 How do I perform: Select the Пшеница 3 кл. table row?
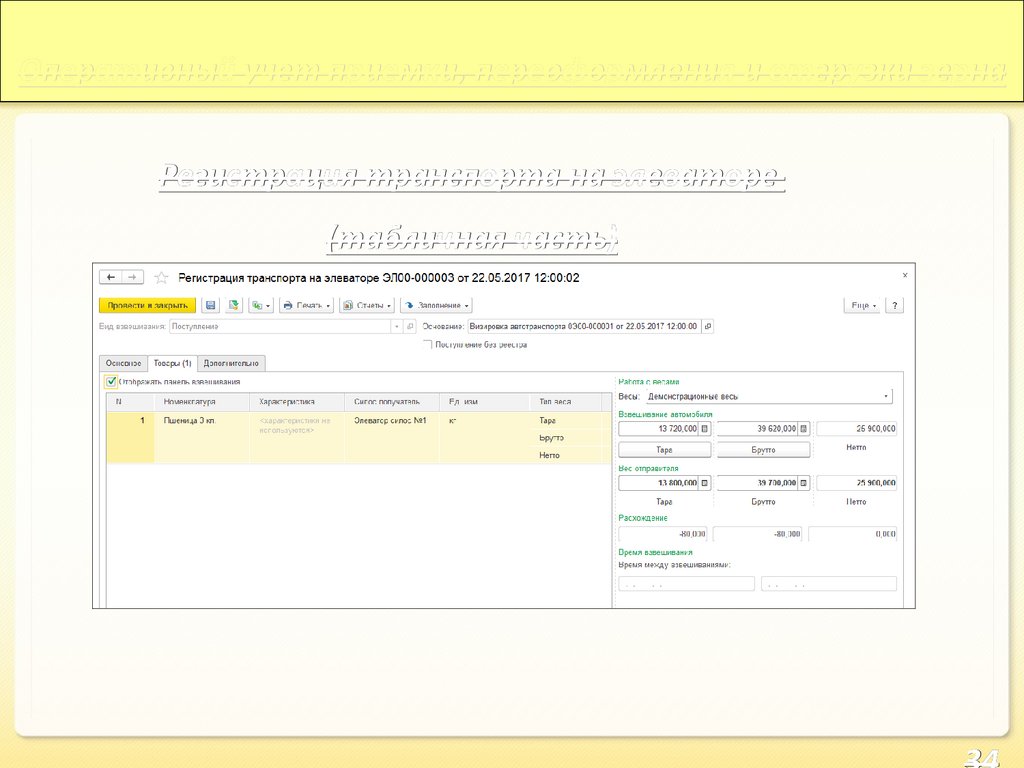pyautogui.click(x=190, y=421)
